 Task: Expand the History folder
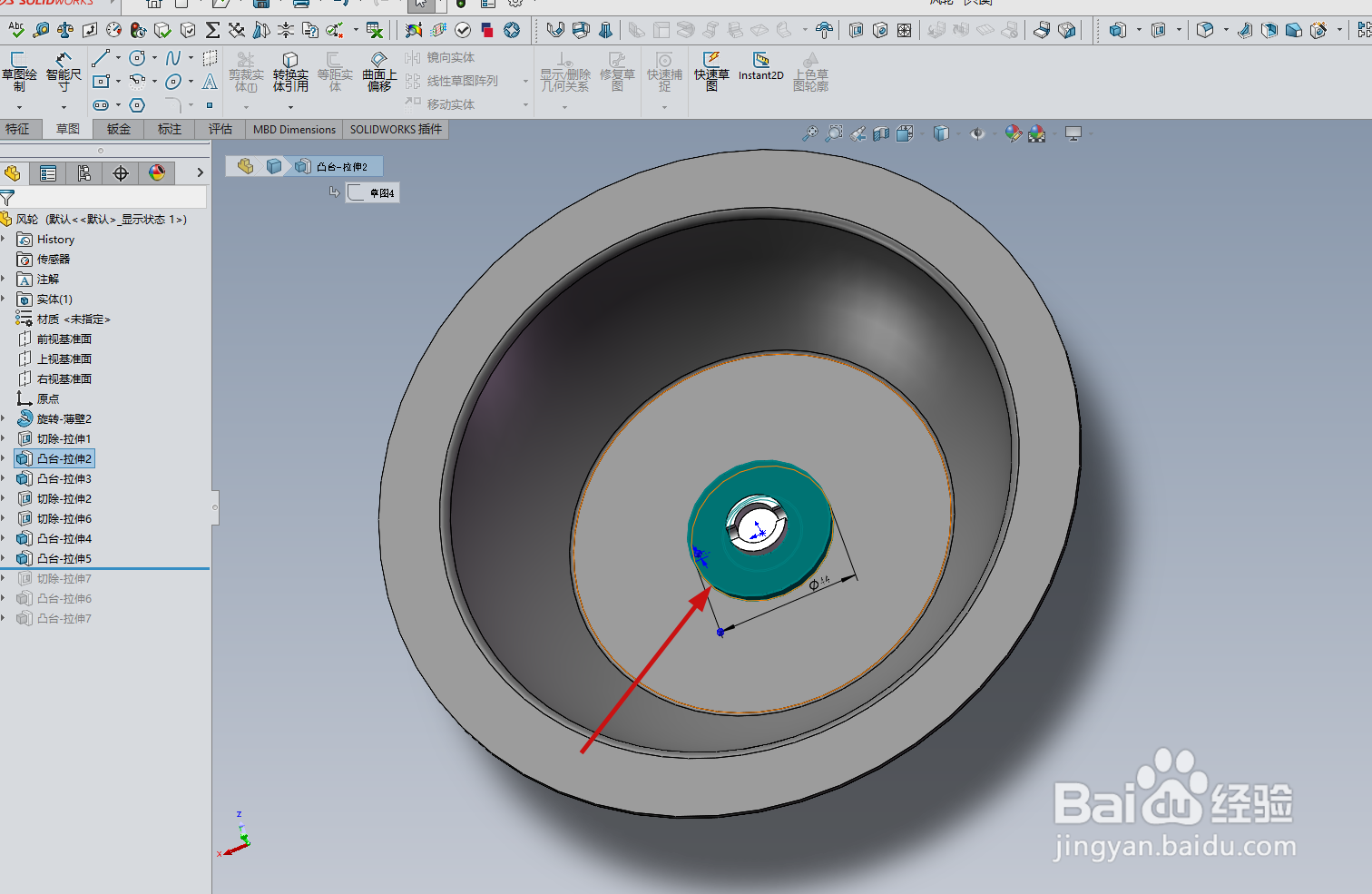(5, 240)
